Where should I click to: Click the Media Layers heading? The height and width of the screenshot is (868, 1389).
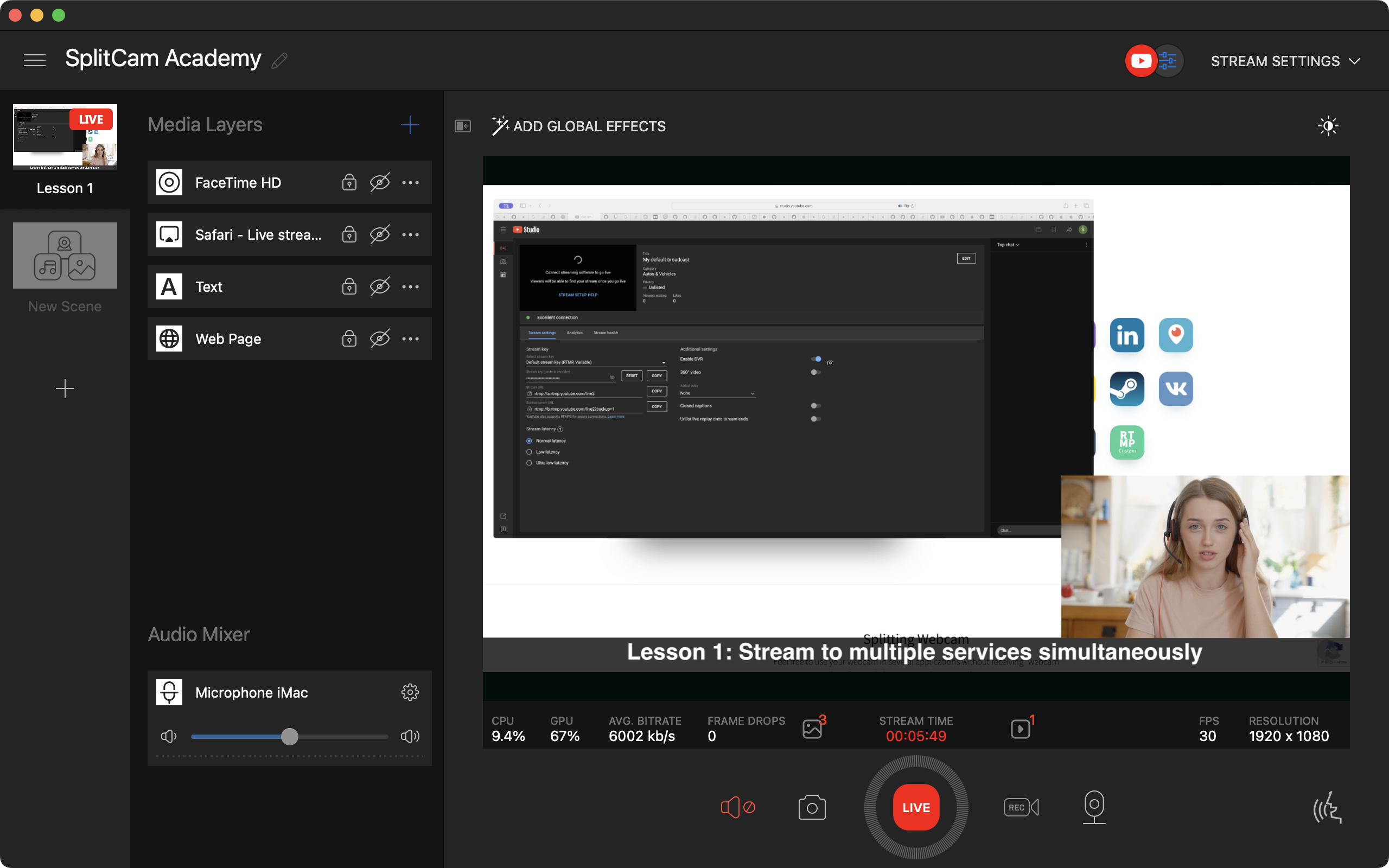(x=205, y=125)
